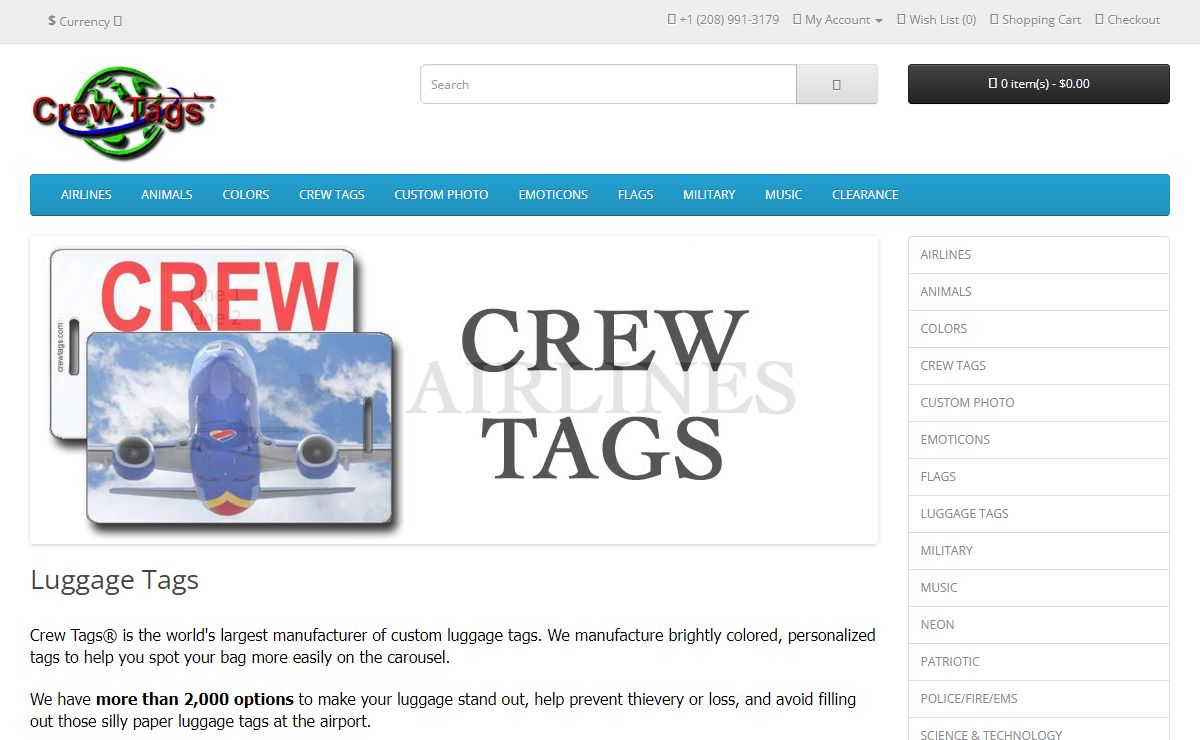Open CLEARANCE in the blue navigation bar
The width and height of the screenshot is (1200, 740).
pos(865,195)
